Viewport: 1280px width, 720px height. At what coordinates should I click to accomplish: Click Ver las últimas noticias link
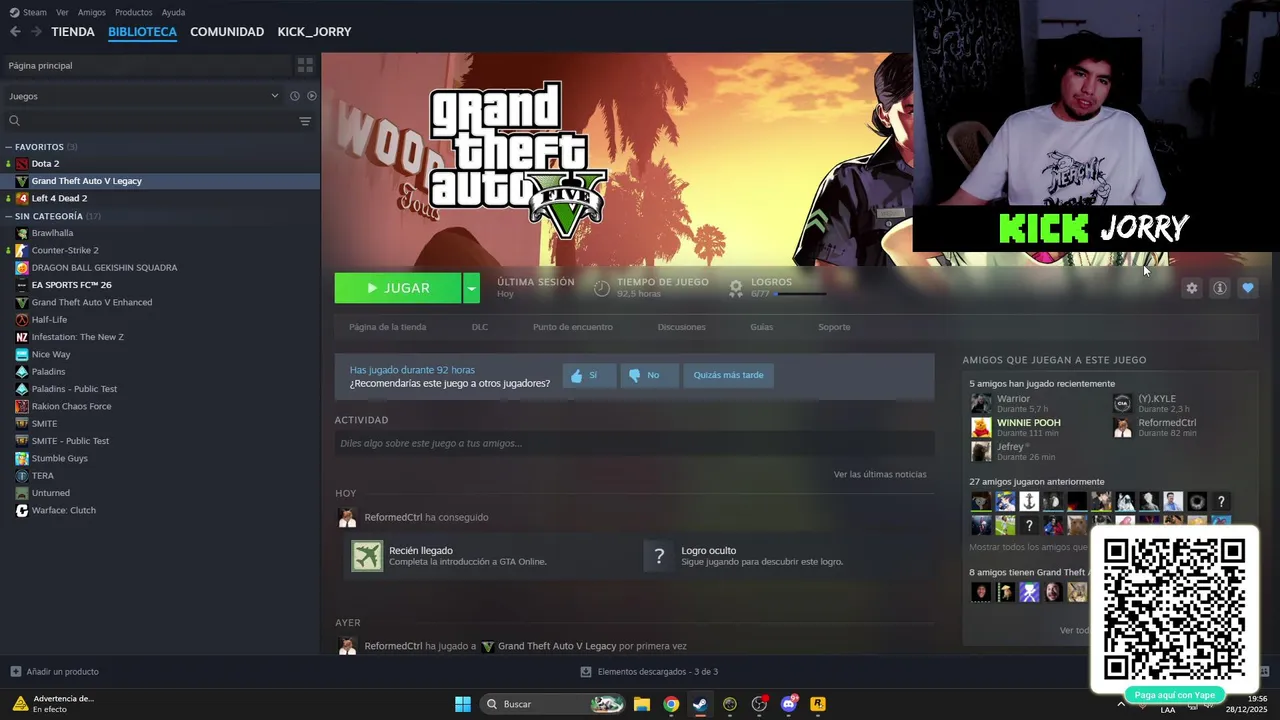pyautogui.click(x=880, y=474)
